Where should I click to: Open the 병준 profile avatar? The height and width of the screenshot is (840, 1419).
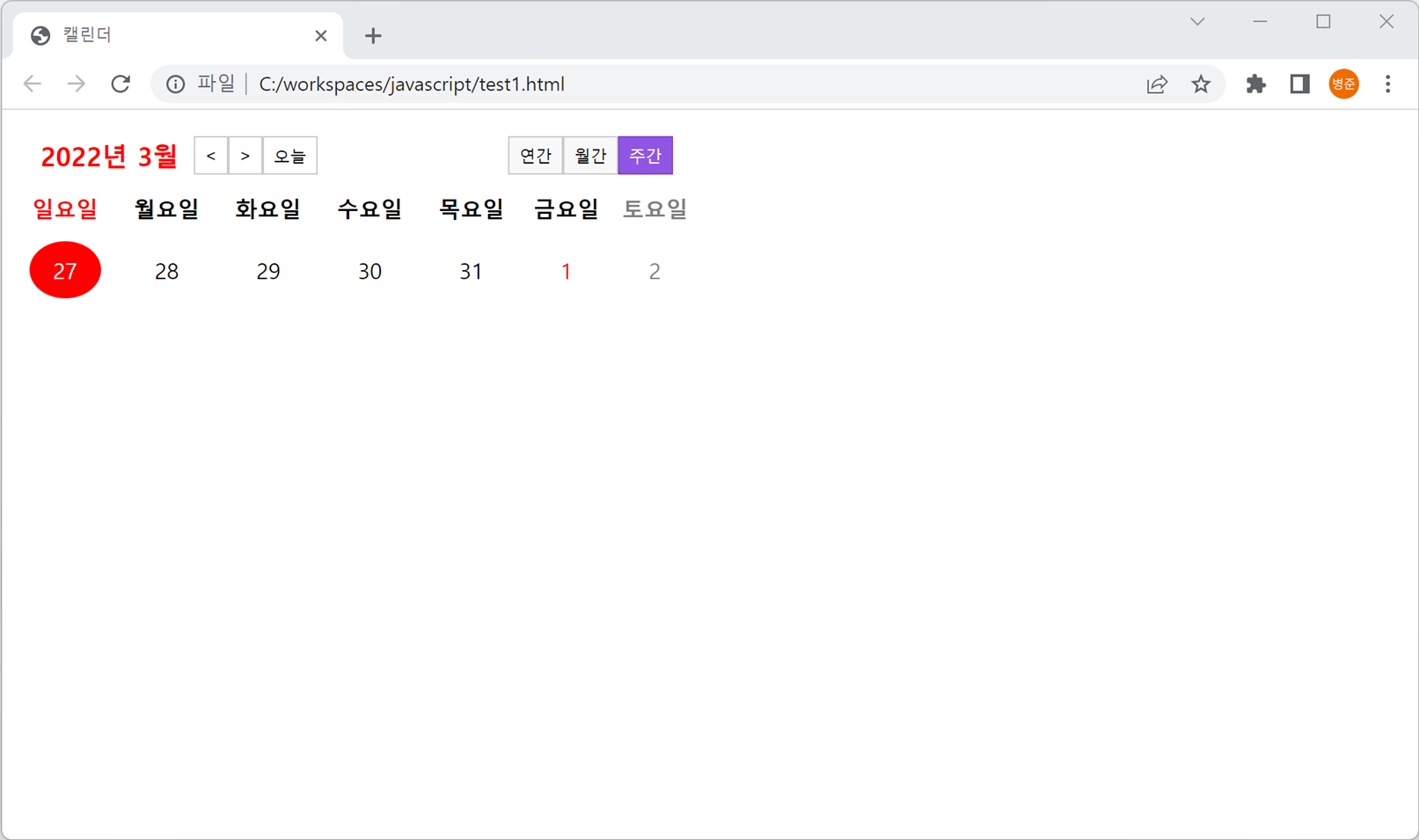1343,84
